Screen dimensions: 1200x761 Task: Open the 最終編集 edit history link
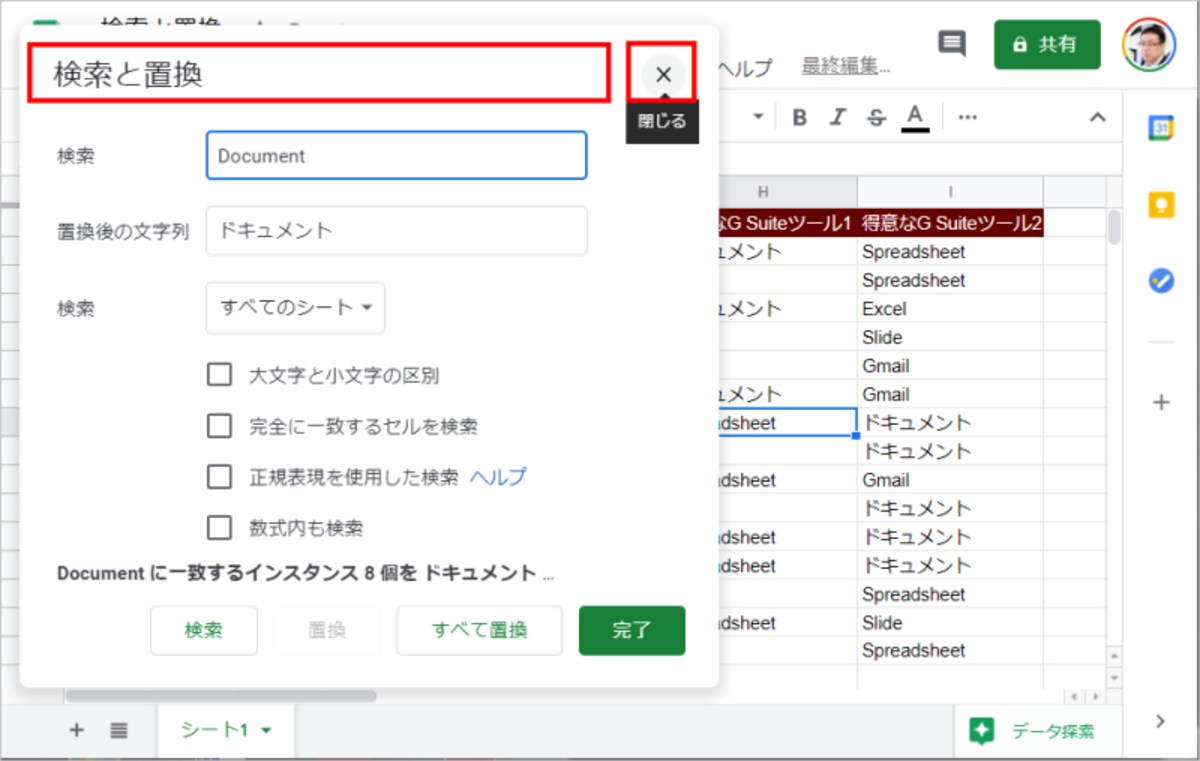(845, 67)
